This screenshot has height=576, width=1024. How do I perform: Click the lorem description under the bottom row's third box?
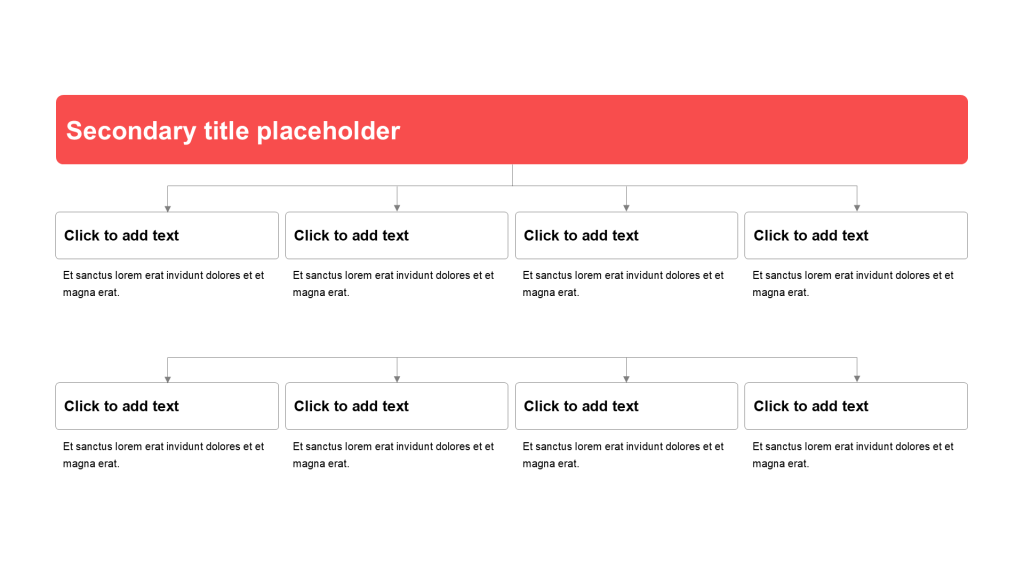623,455
